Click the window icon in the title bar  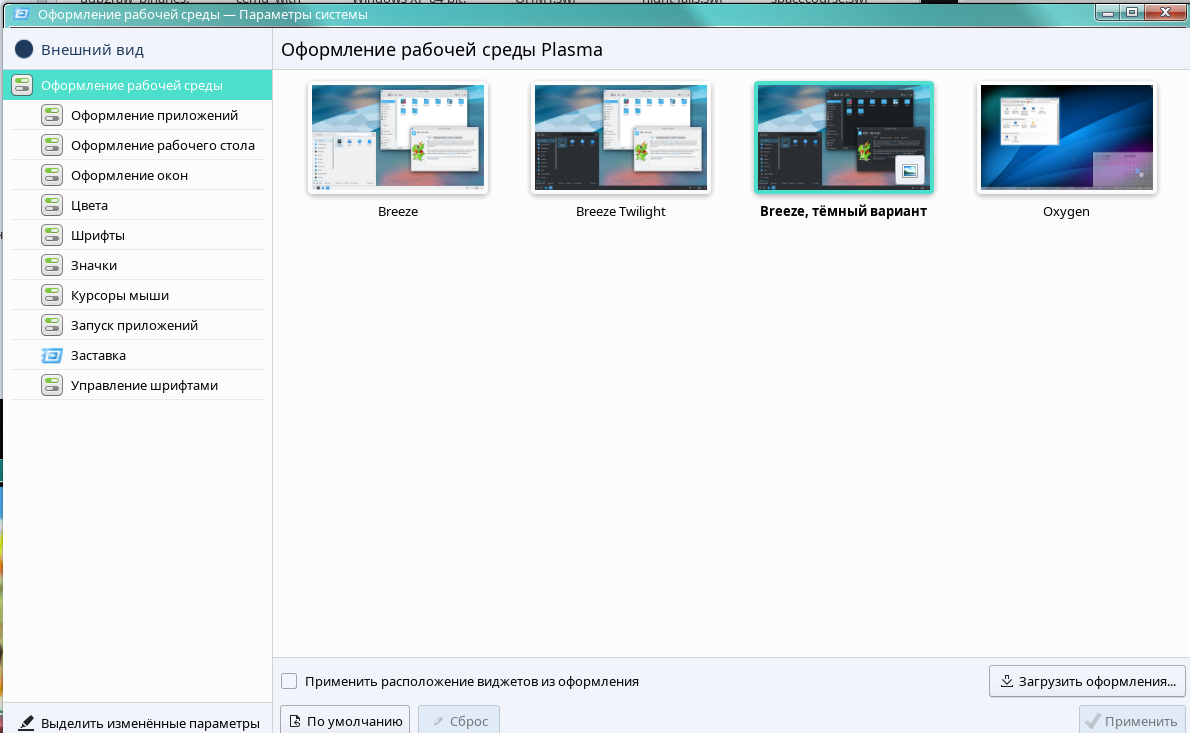21,14
